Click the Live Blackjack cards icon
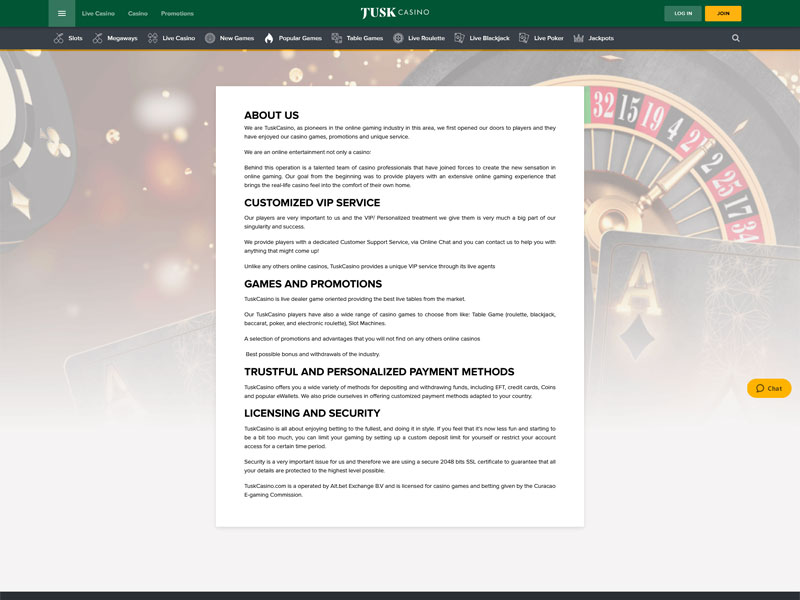This screenshot has height=600, width=800. click(460, 38)
